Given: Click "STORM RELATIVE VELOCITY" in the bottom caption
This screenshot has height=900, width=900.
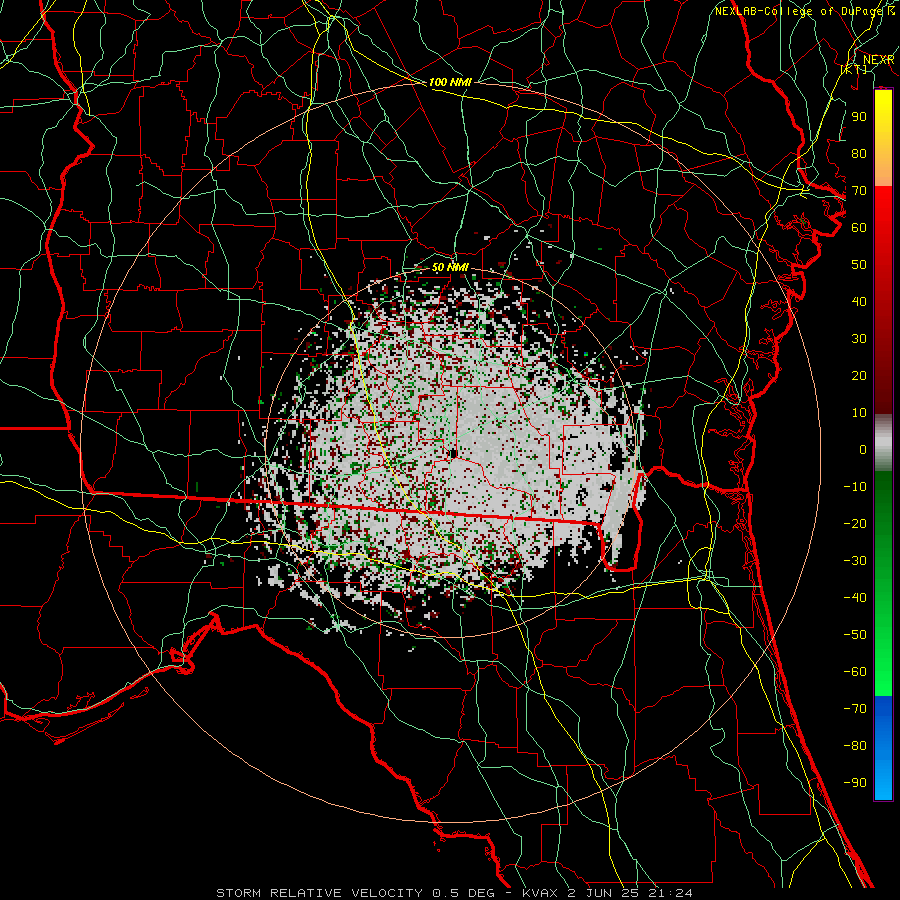Looking at the screenshot, I should (x=319, y=893).
